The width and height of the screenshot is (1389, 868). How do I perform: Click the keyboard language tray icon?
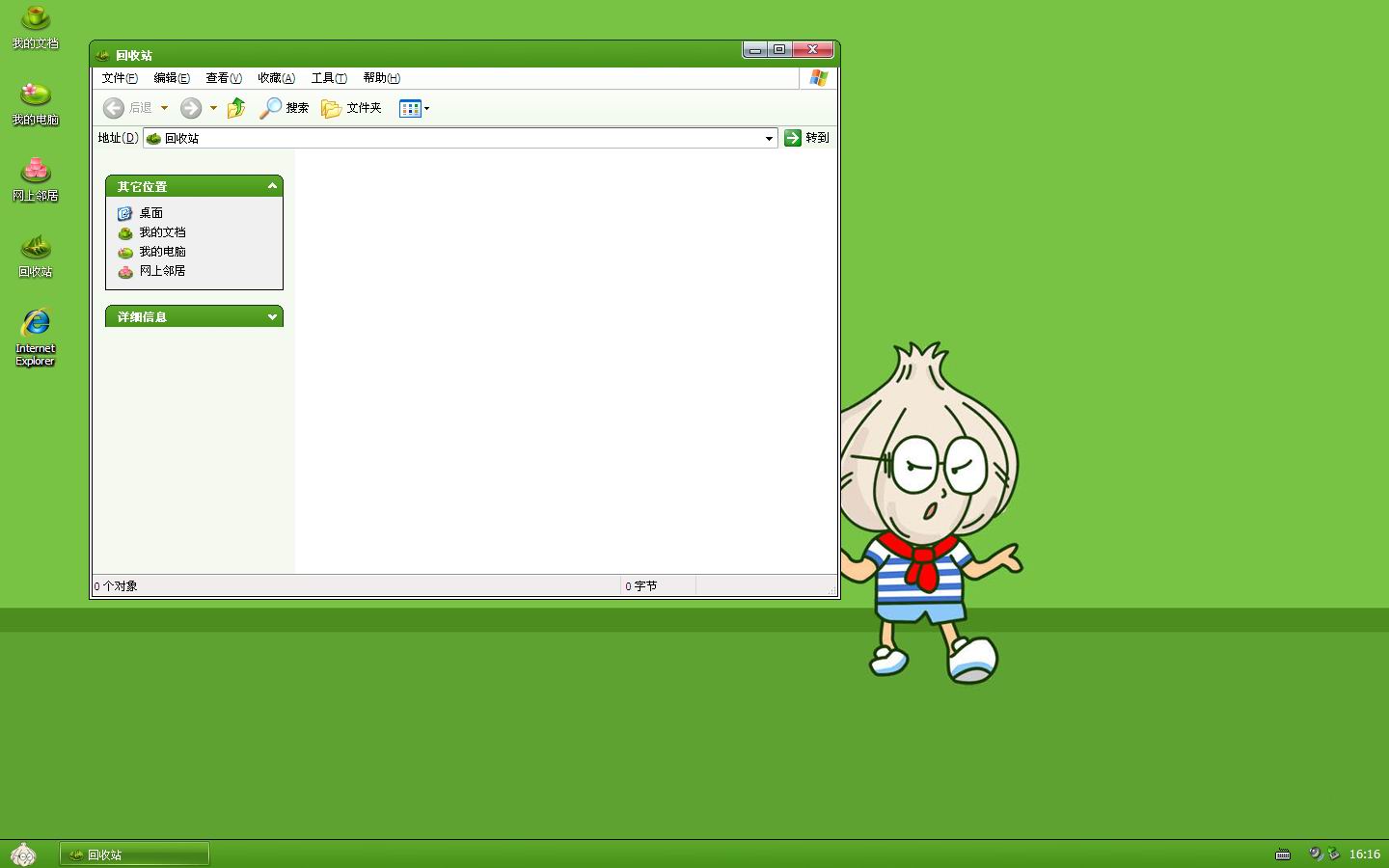point(1283,854)
